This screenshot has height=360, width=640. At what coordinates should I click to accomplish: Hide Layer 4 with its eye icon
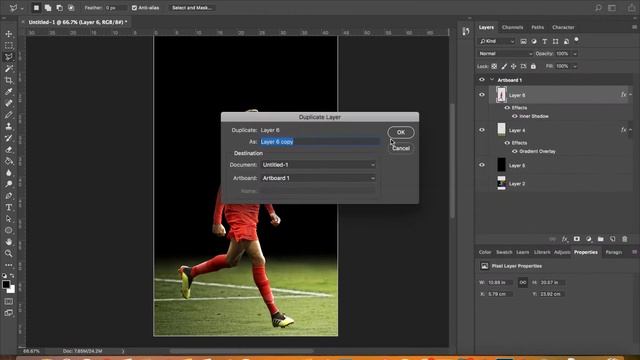coord(482,130)
